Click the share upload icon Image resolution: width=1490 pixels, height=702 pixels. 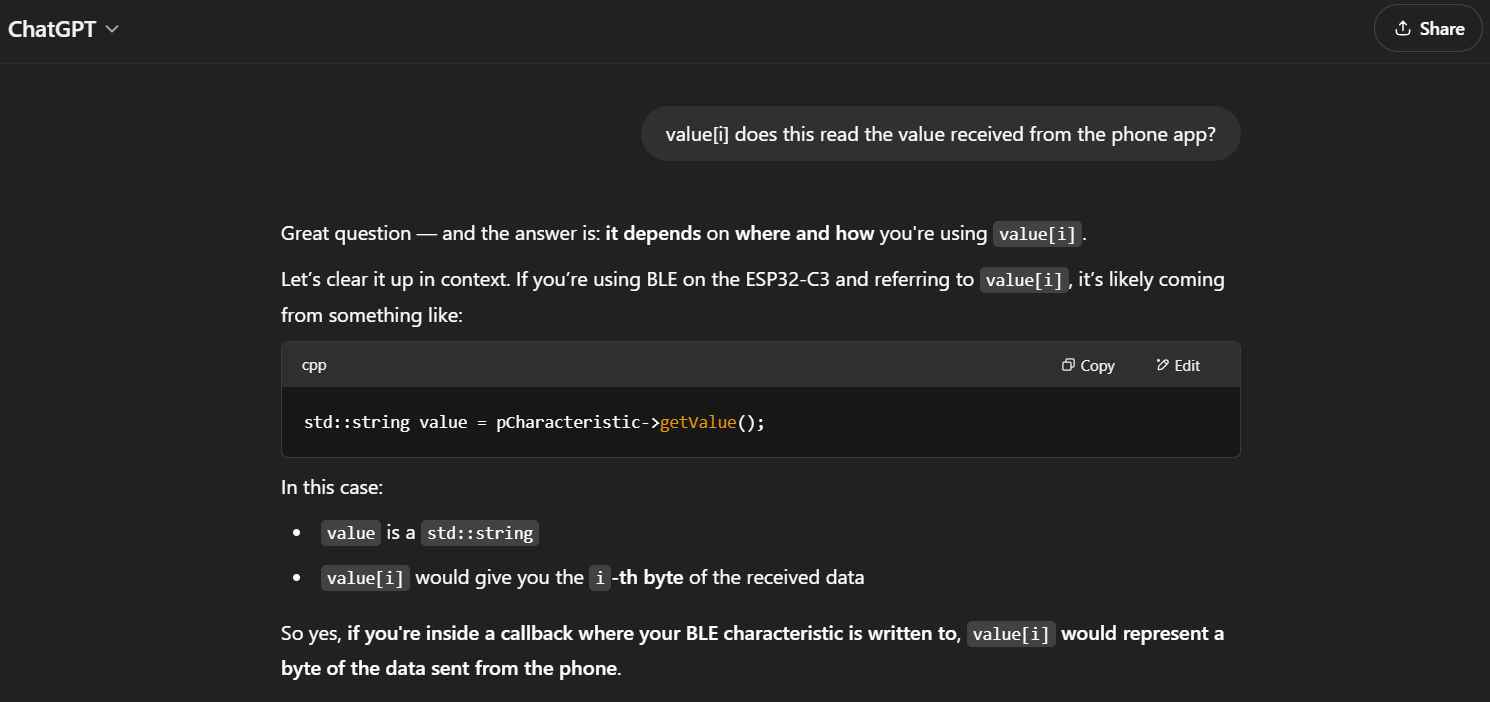[1403, 28]
